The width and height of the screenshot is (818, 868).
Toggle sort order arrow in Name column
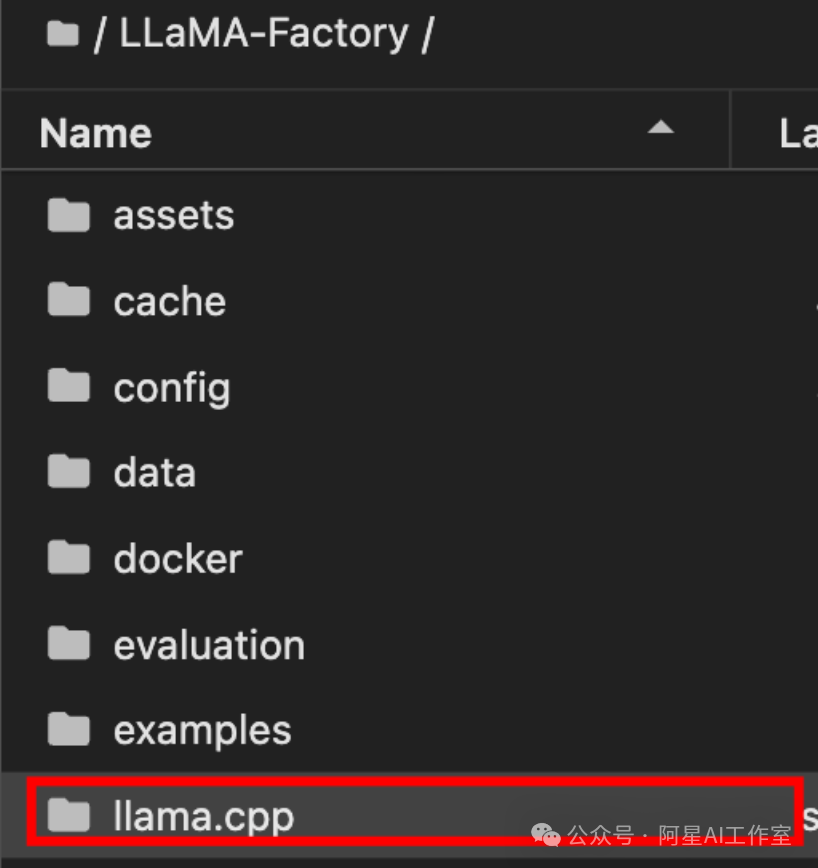tap(661, 128)
